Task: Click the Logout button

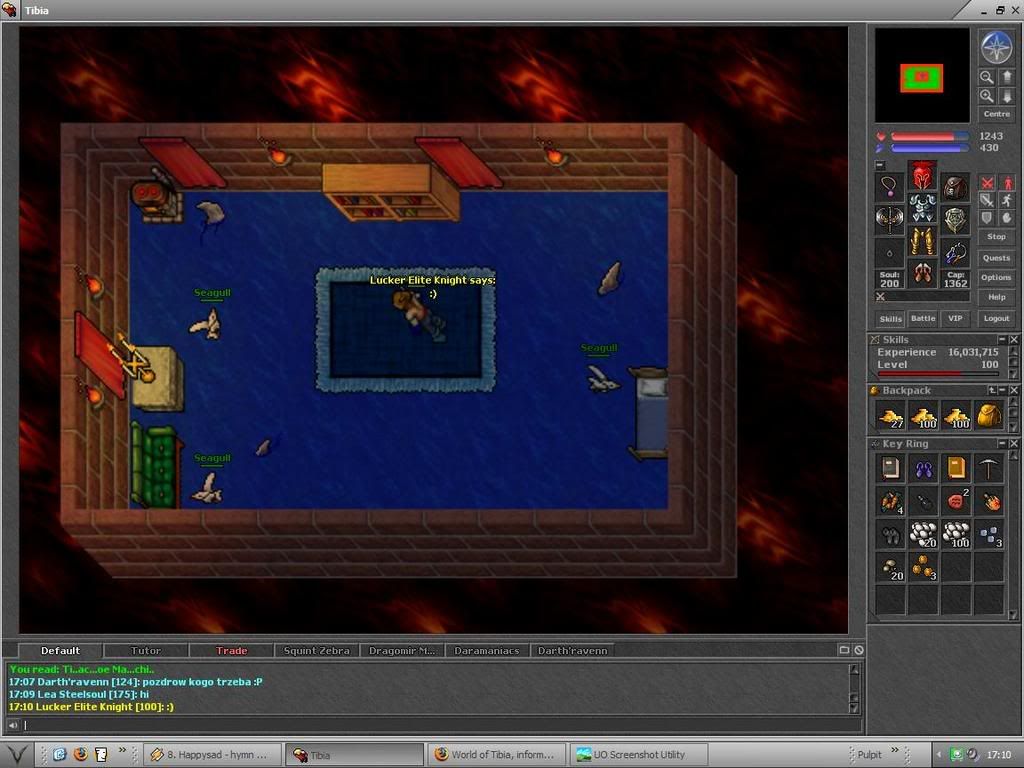Action: (x=997, y=318)
